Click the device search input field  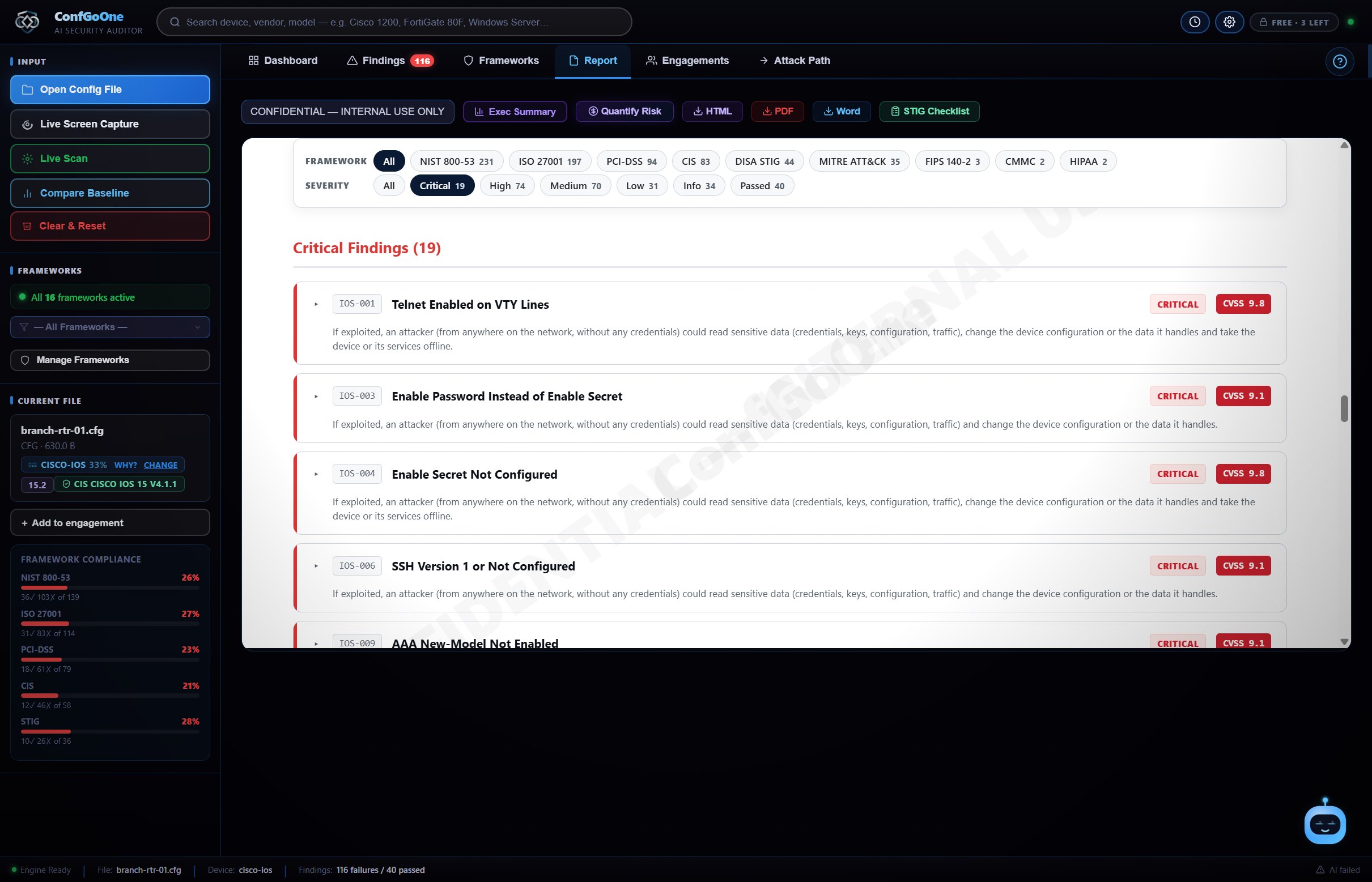394,22
